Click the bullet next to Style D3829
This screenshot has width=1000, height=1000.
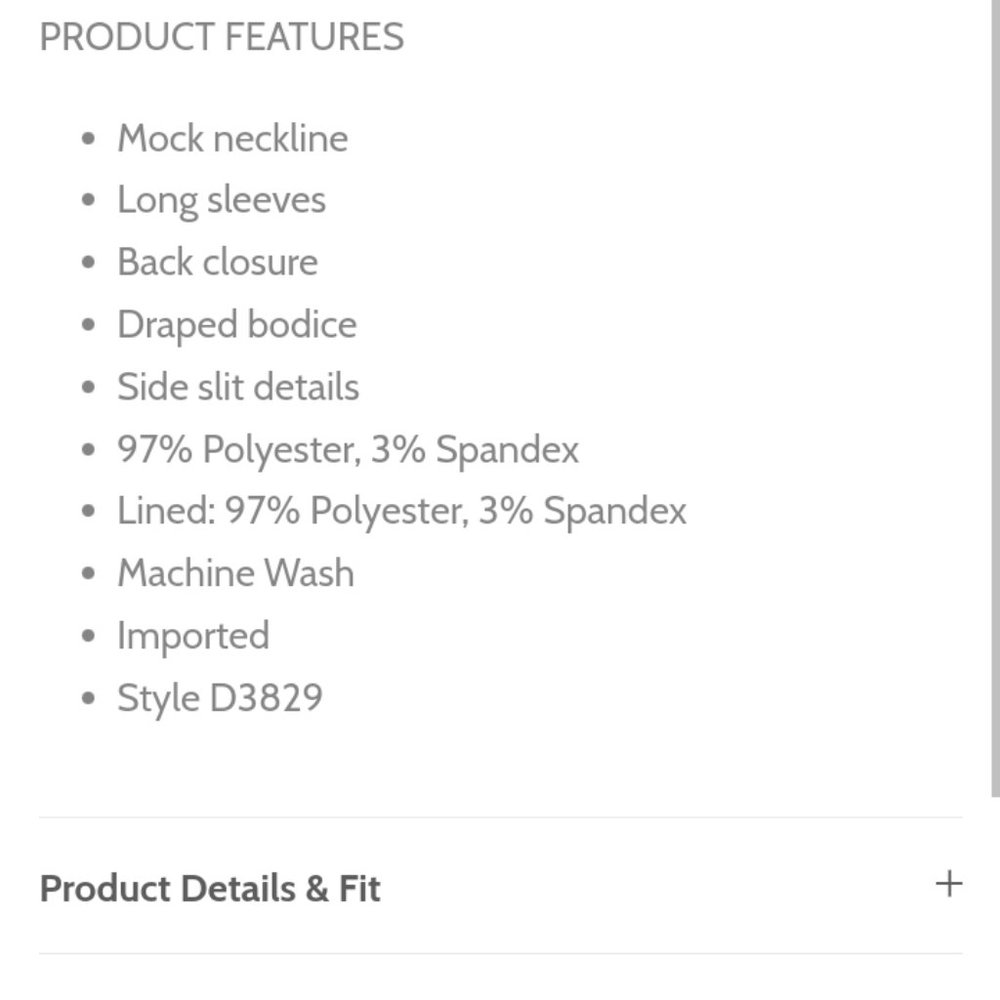point(89,698)
